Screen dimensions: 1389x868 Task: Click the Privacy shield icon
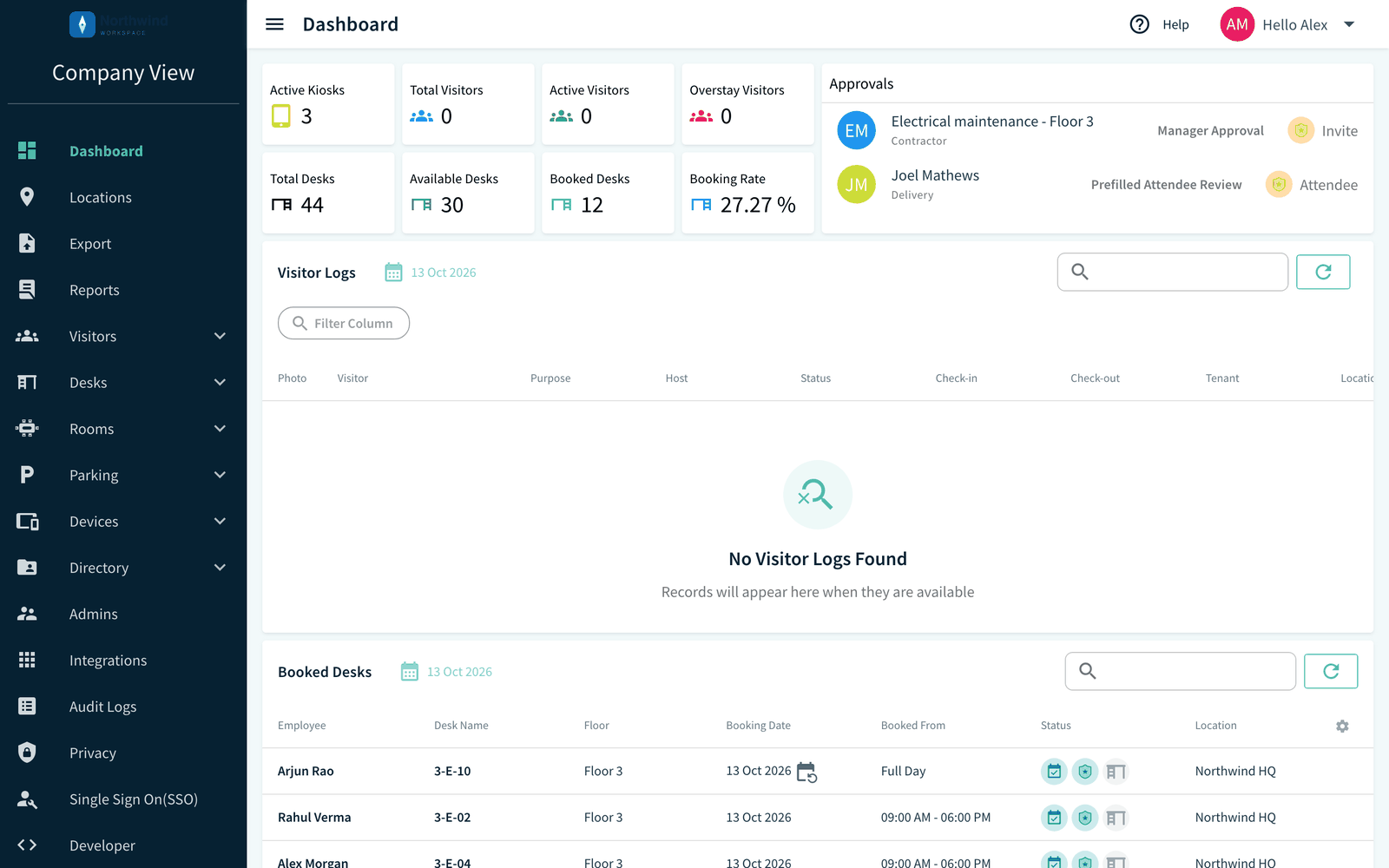[x=27, y=752]
